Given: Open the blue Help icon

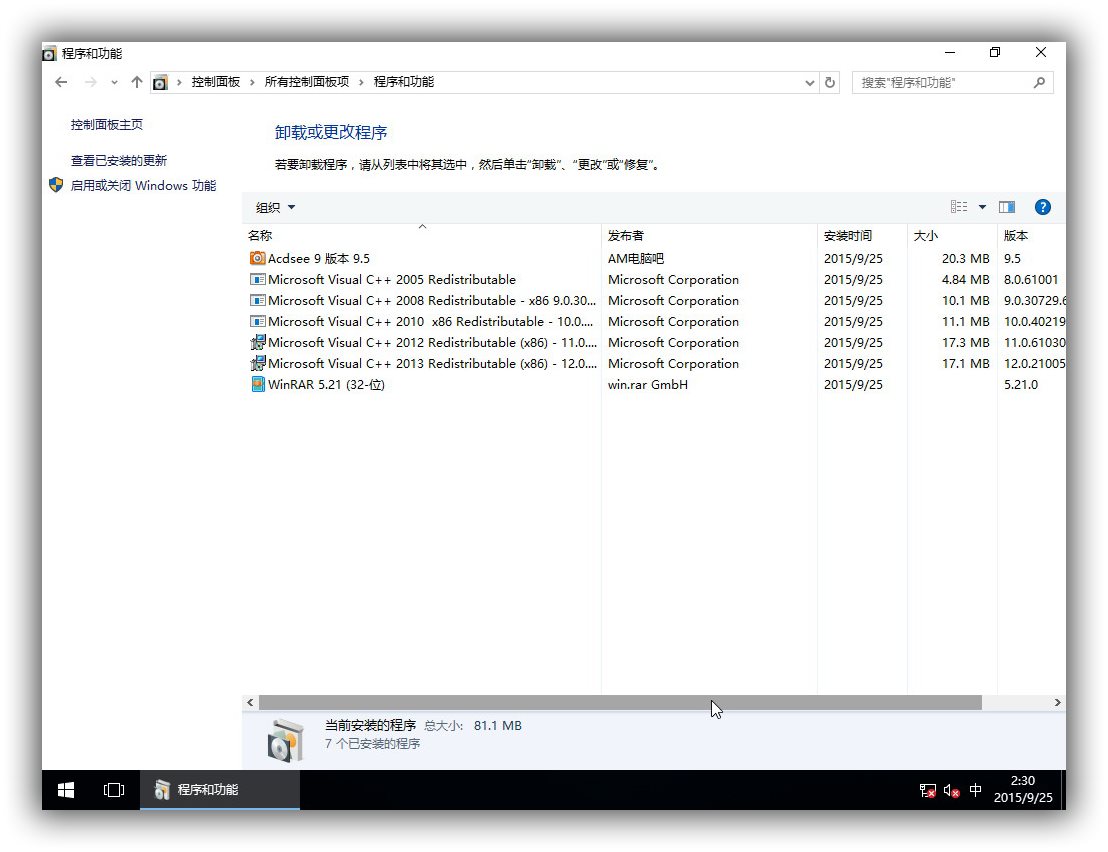Looking at the screenshot, I should tap(1042, 207).
